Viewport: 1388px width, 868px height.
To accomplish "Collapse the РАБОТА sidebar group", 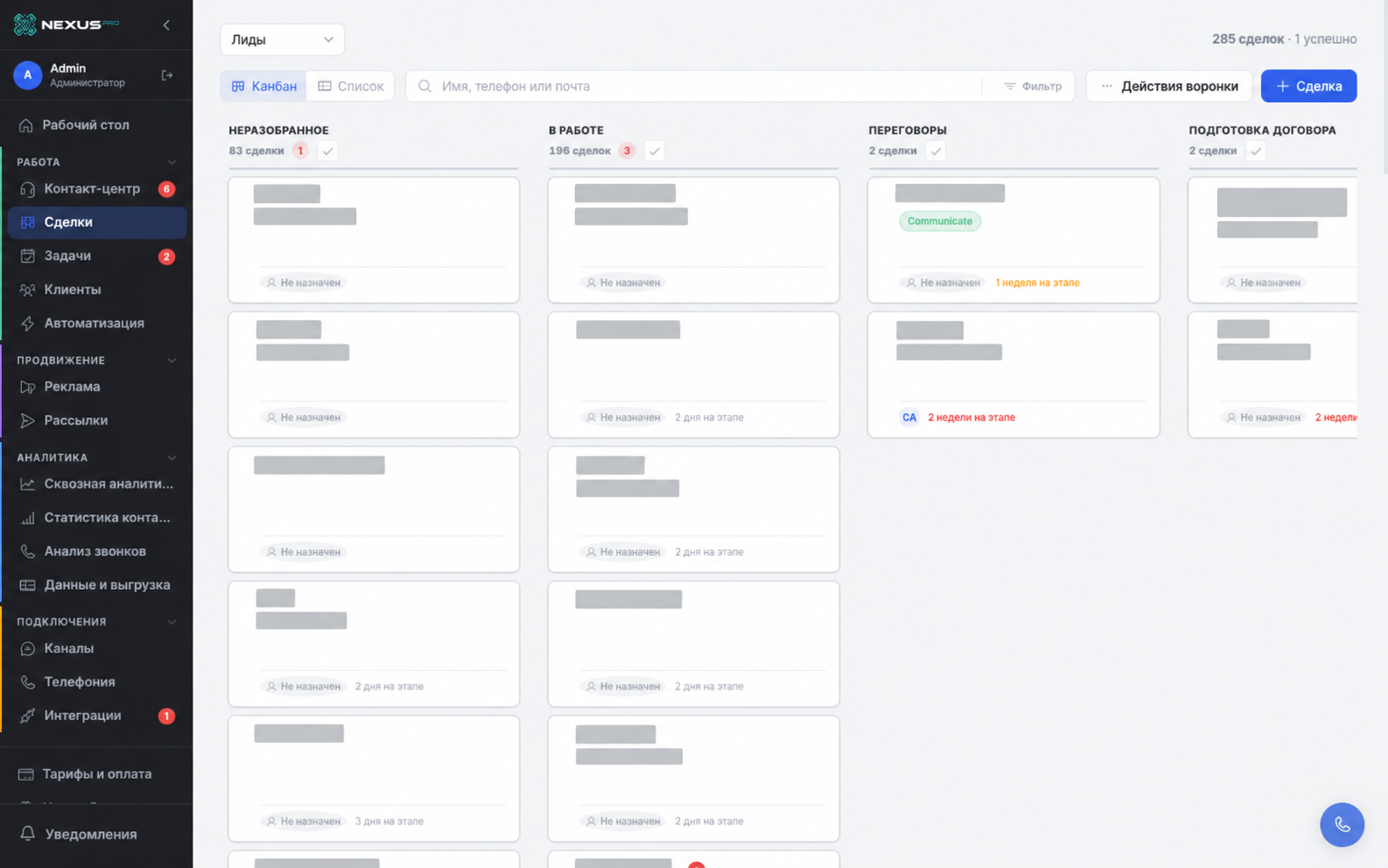I will pyautogui.click(x=172, y=162).
